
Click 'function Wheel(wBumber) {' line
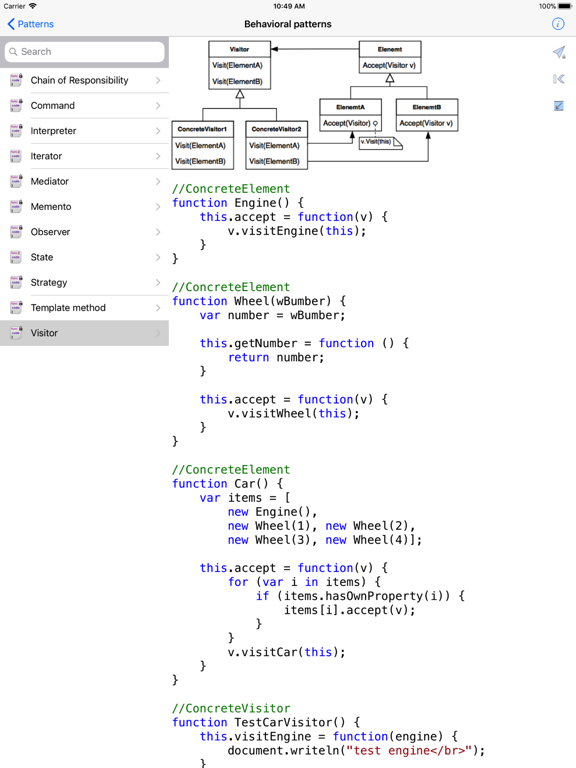(x=259, y=301)
